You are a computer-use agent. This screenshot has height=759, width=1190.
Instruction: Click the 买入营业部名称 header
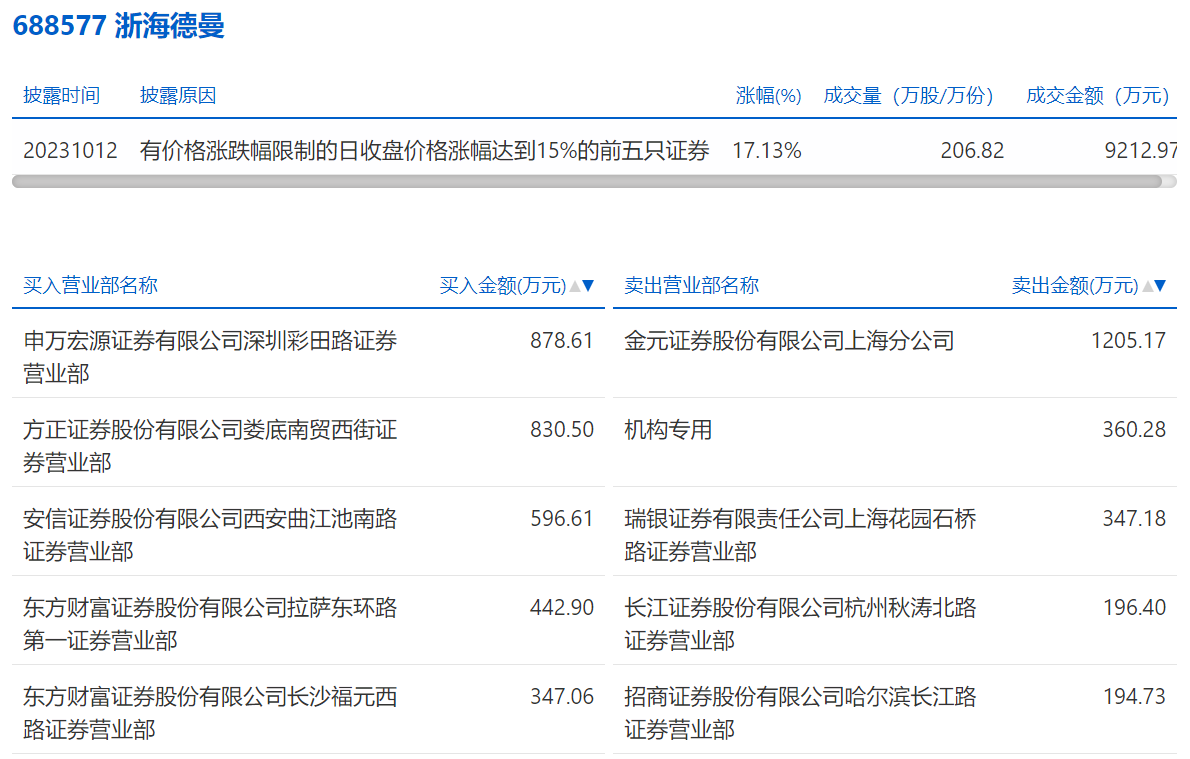(90, 285)
